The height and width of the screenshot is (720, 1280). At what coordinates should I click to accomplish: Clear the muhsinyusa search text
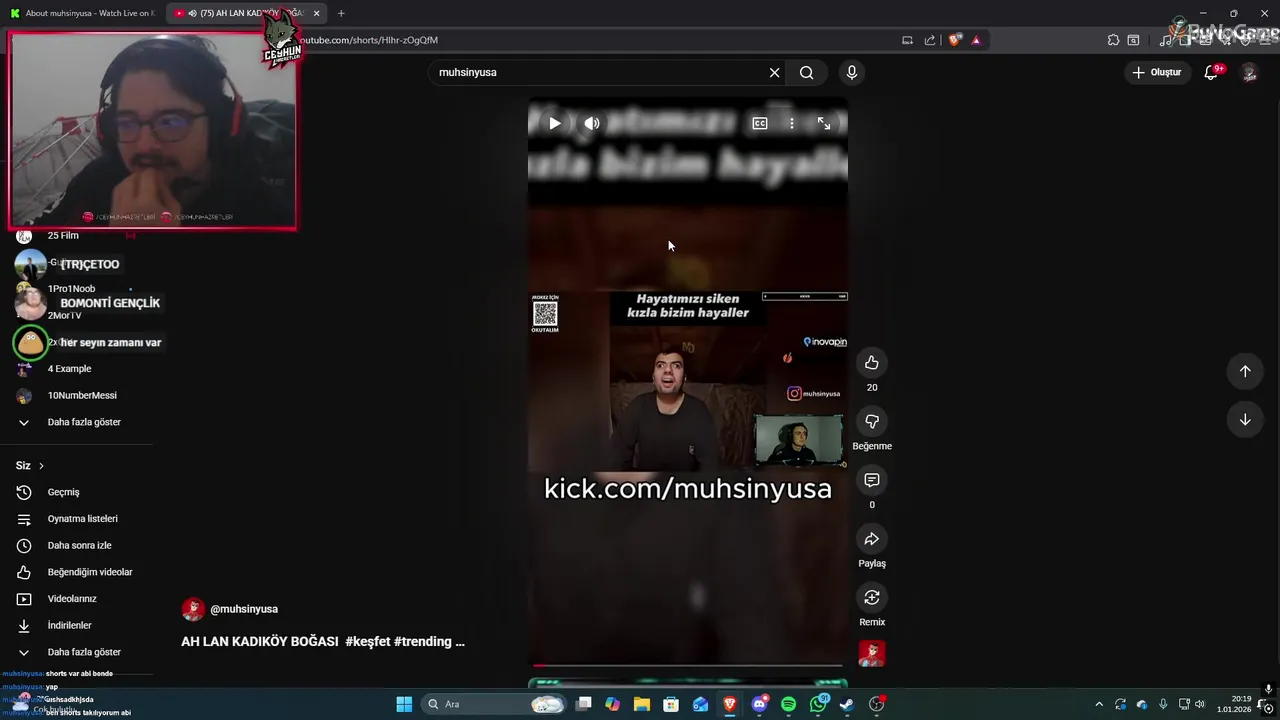[x=774, y=72]
